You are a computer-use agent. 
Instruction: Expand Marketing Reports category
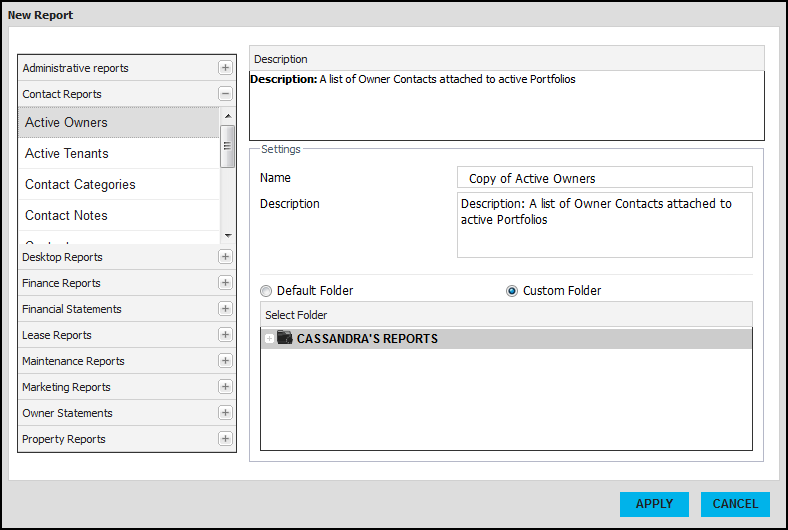tap(225, 387)
